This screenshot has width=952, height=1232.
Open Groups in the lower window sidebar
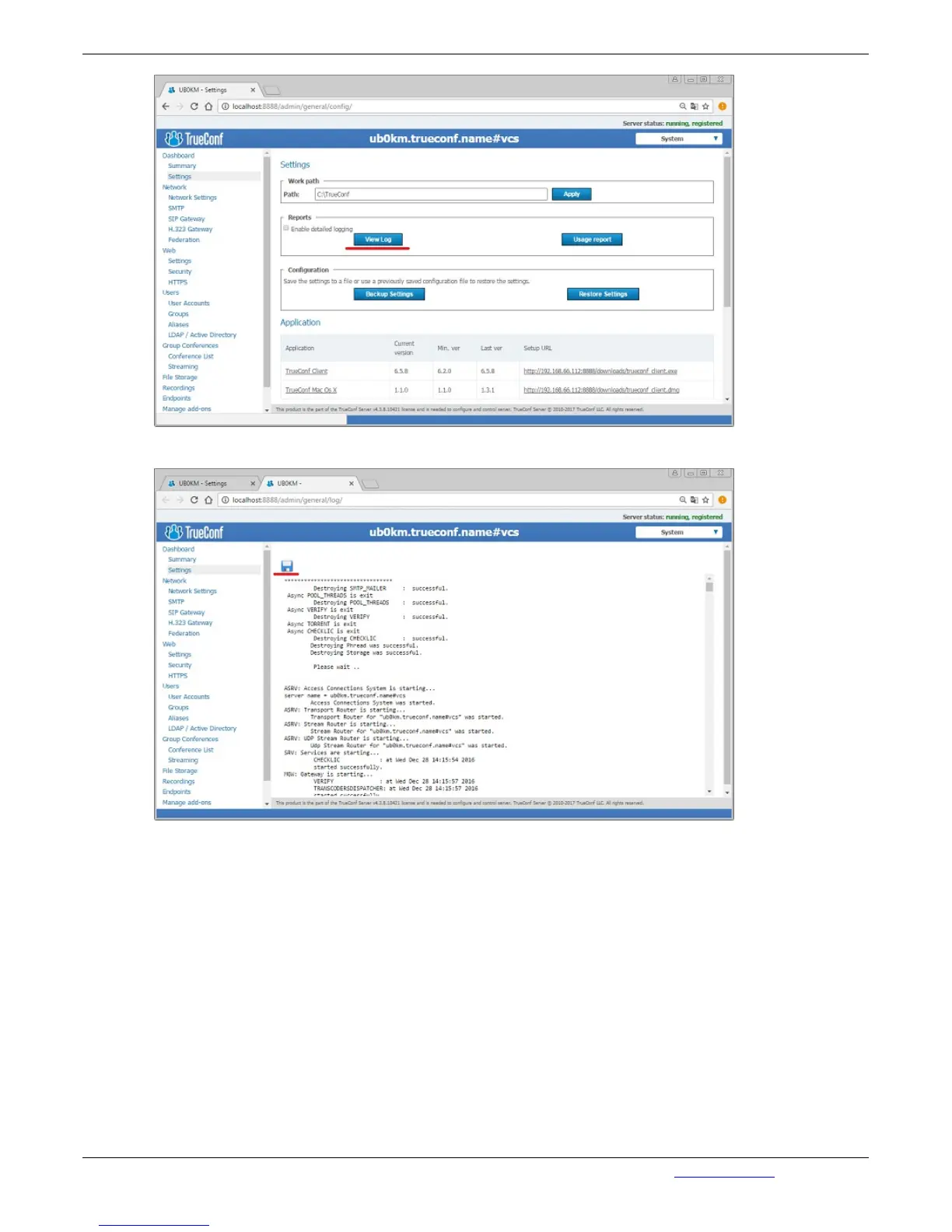tap(178, 708)
